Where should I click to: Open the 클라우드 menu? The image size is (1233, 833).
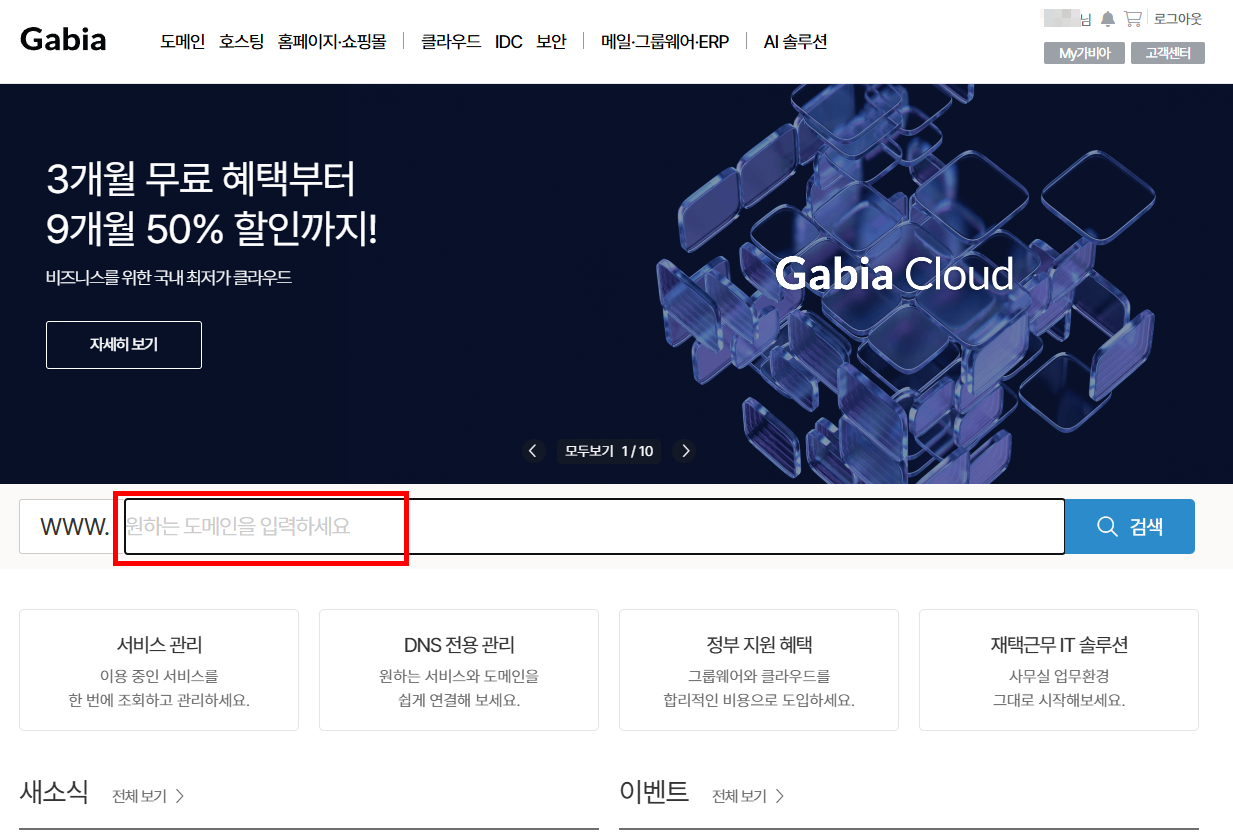pyautogui.click(x=451, y=42)
